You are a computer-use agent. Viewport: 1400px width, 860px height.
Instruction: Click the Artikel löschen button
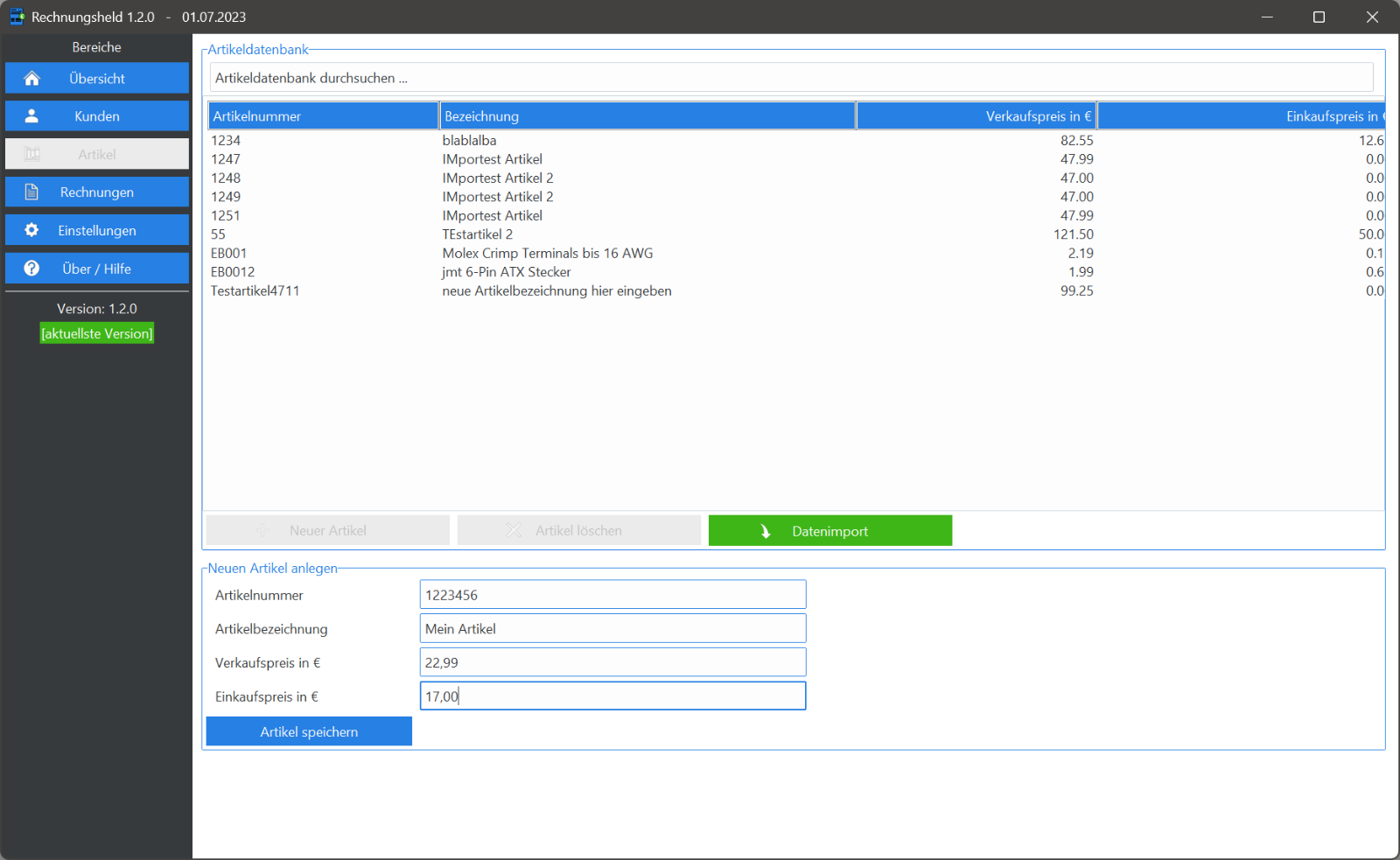click(x=579, y=530)
